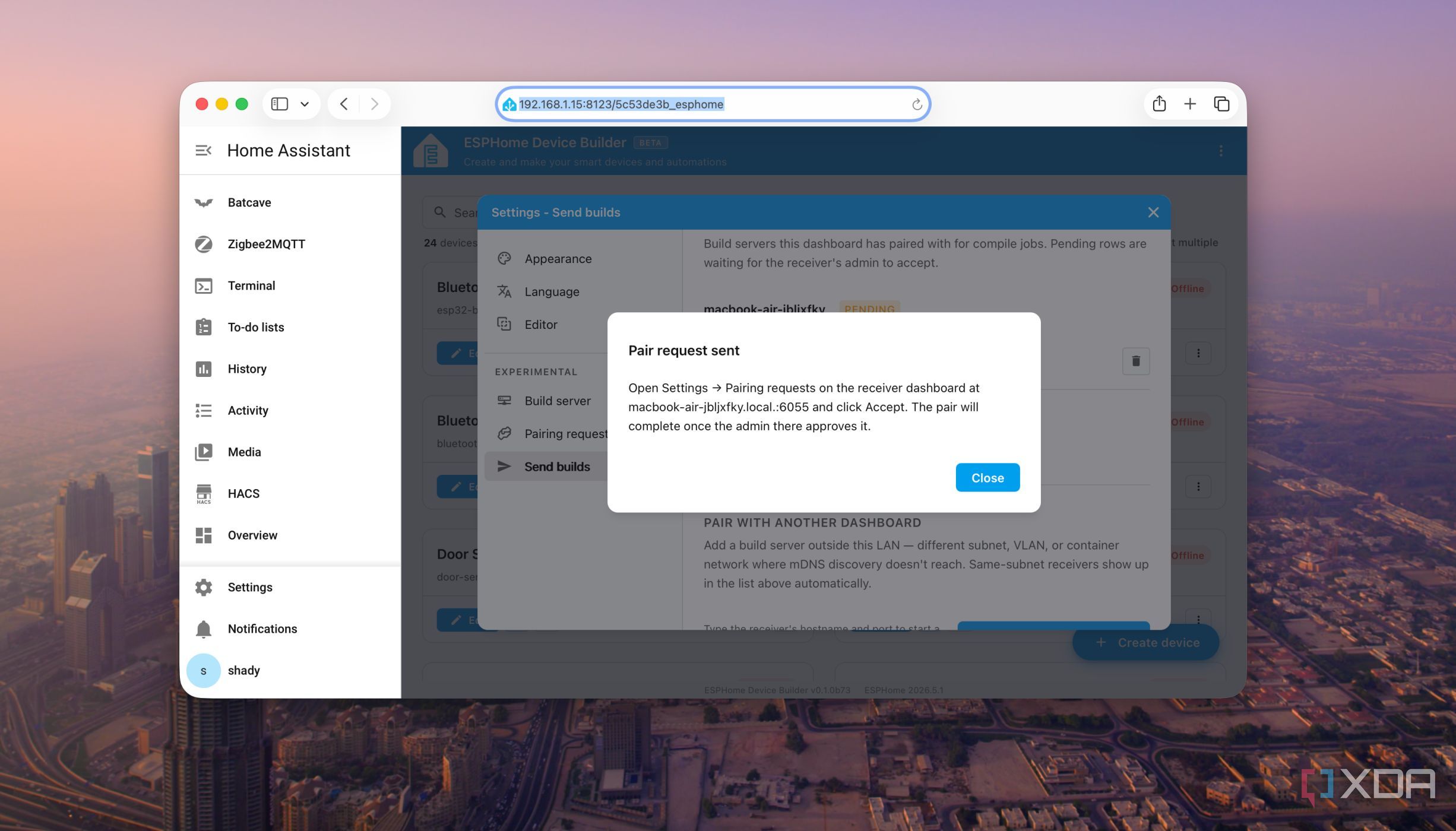
Task: Reload the page in Safari
Action: tap(916, 104)
